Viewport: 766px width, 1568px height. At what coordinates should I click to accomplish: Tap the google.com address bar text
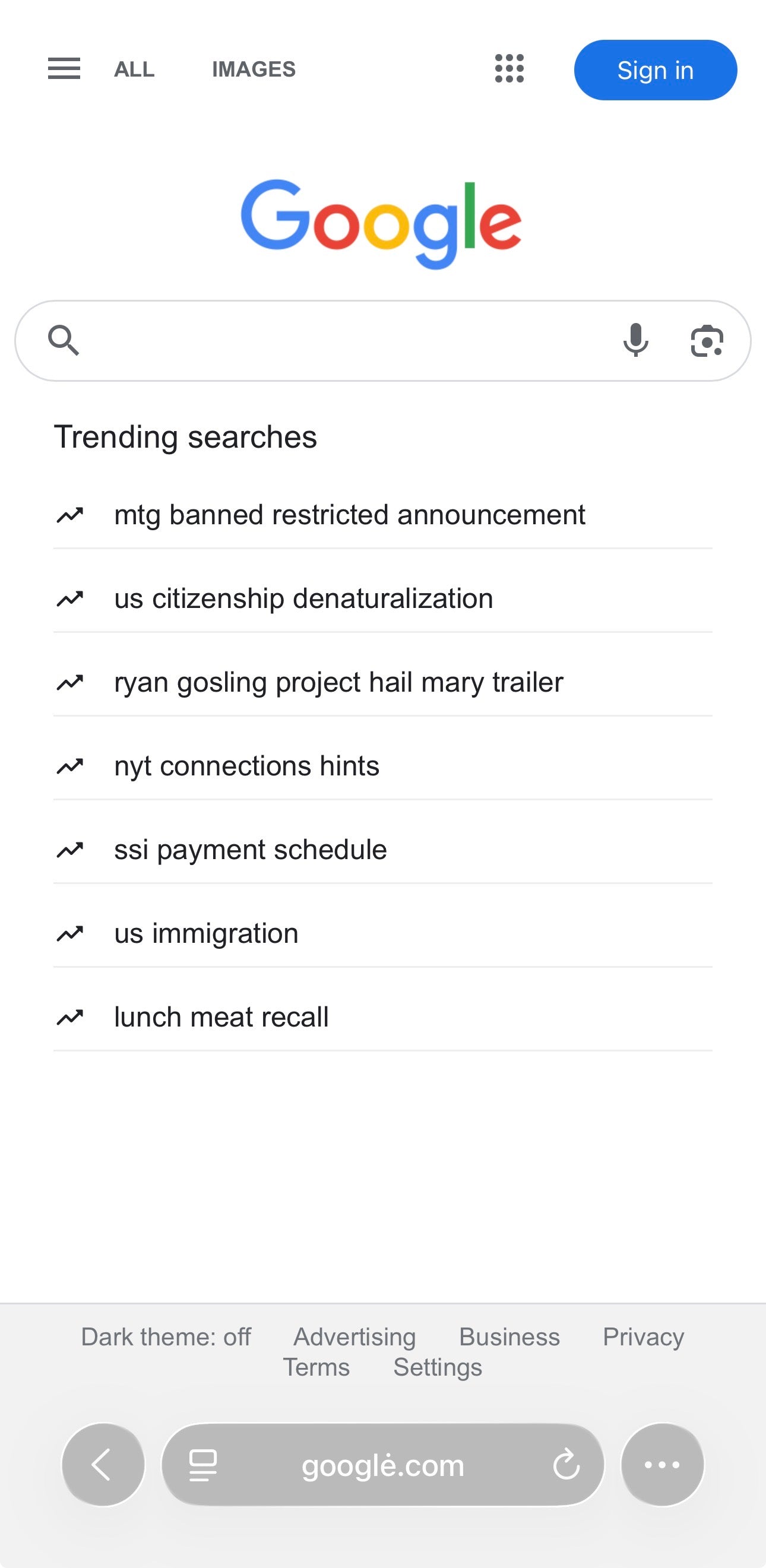point(382,1466)
